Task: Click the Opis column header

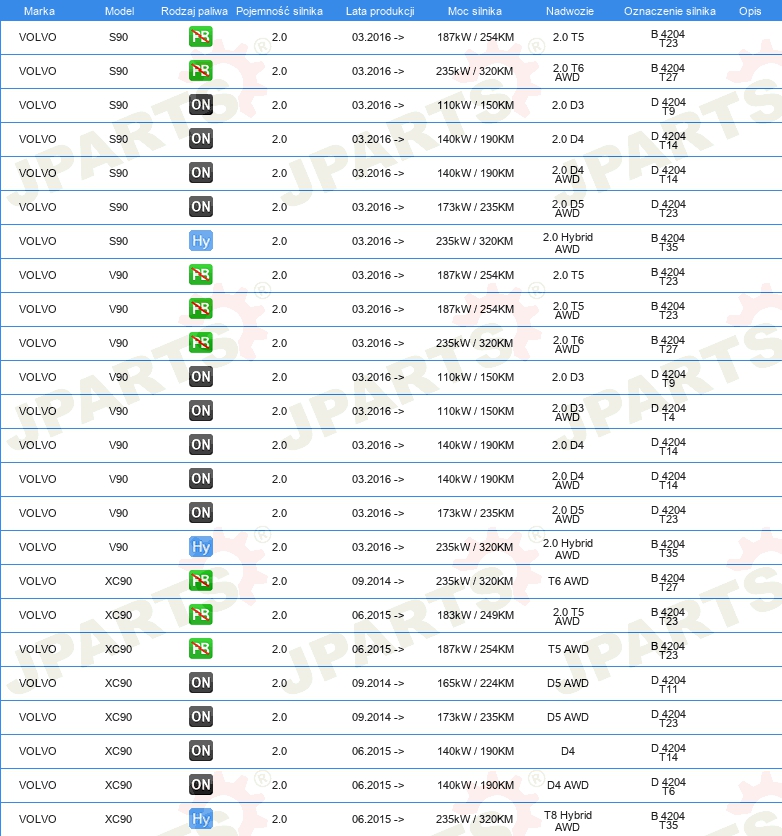Action: pos(749,11)
